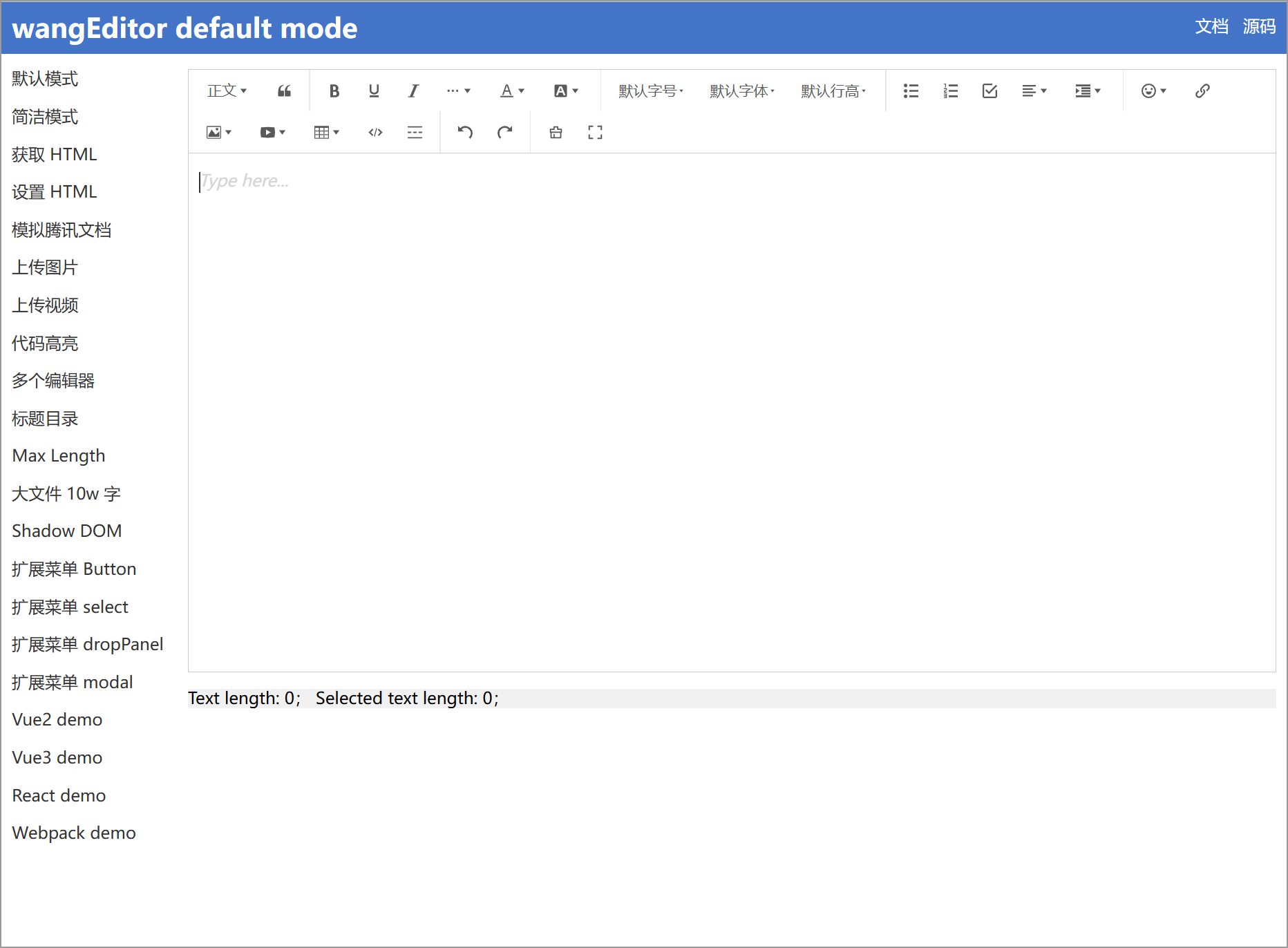Click the wangEditor default mode title
This screenshot has width=1288, height=948.
(184, 28)
